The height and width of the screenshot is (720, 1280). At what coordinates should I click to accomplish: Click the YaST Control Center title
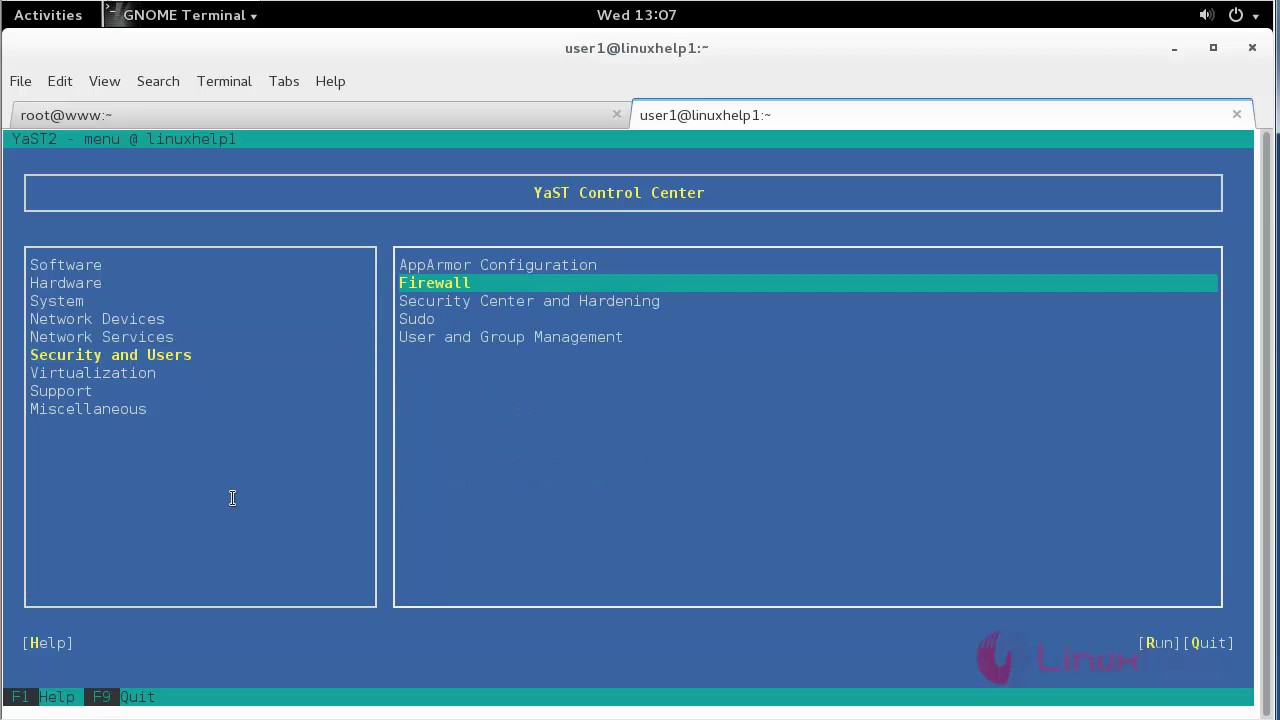point(619,193)
